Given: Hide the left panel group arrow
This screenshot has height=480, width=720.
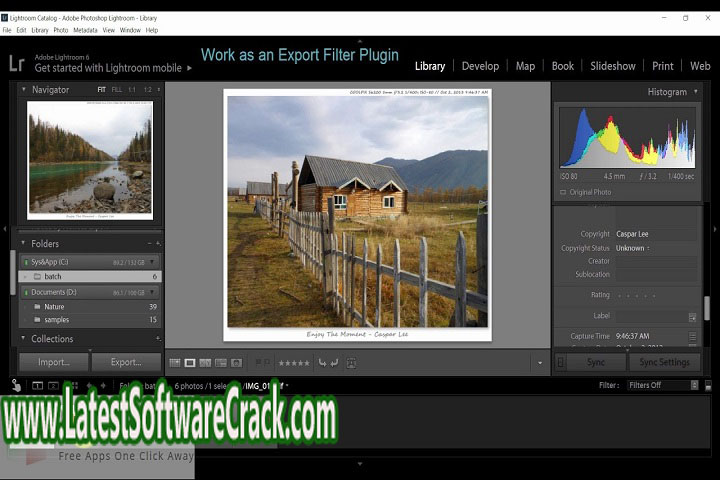Looking at the screenshot, I should 5,228.
